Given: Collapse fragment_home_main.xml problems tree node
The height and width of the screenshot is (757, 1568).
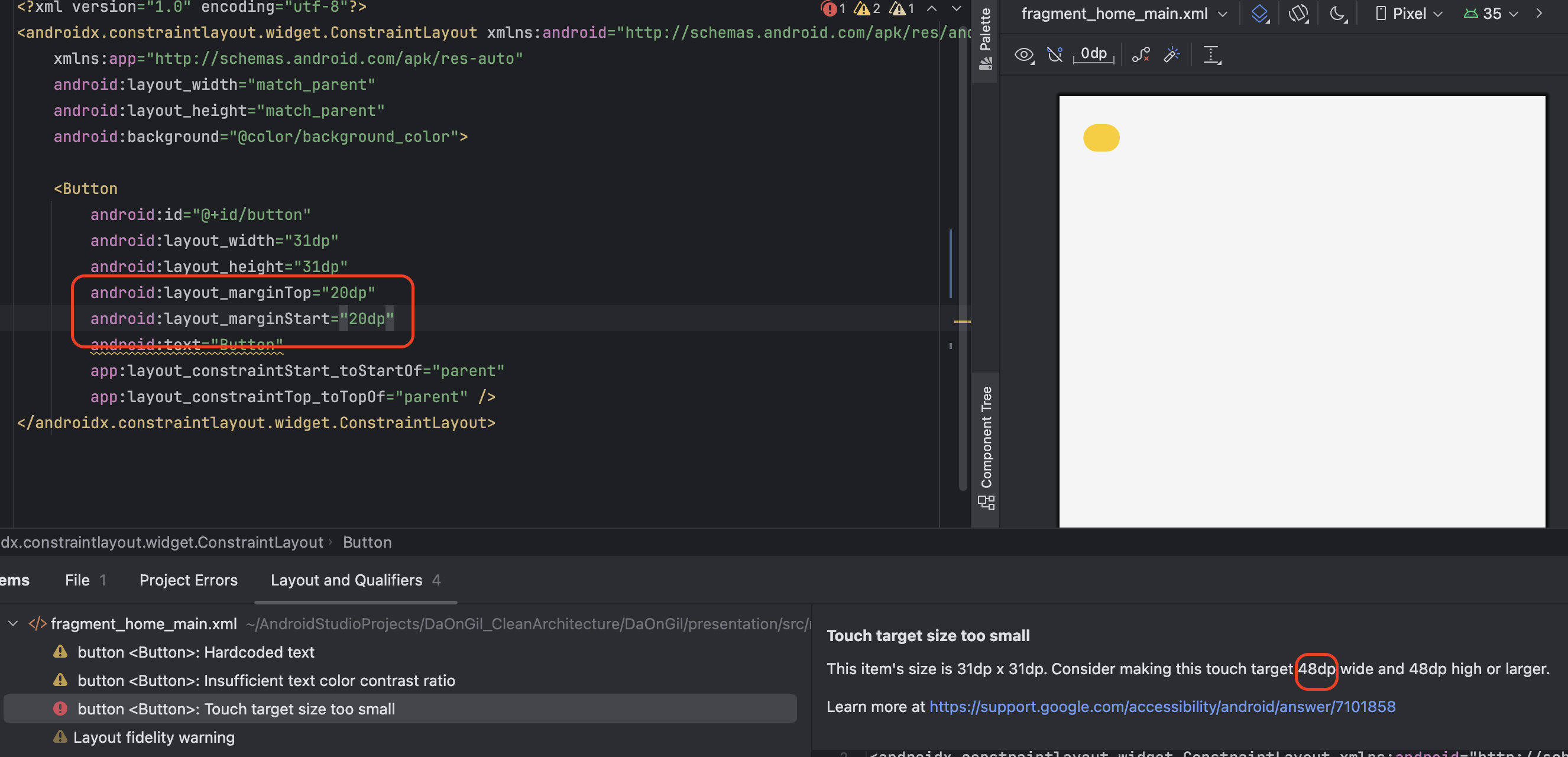Looking at the screenshot, I should pos(13,623).
